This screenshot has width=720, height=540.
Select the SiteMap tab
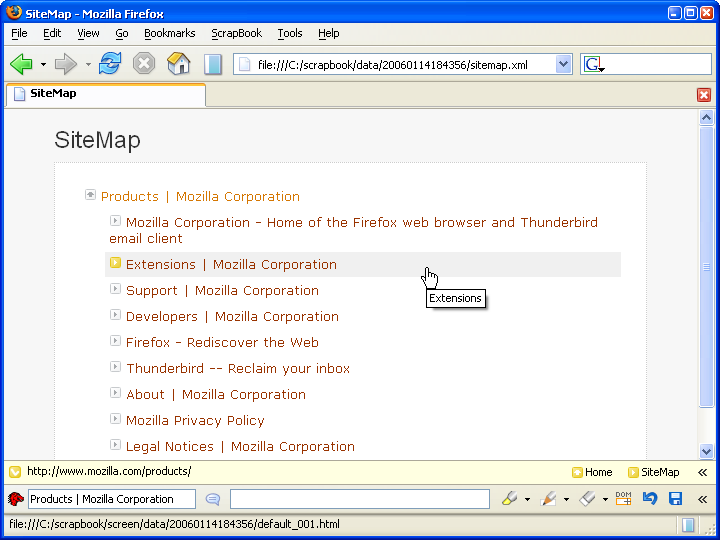tap(106, 95)
